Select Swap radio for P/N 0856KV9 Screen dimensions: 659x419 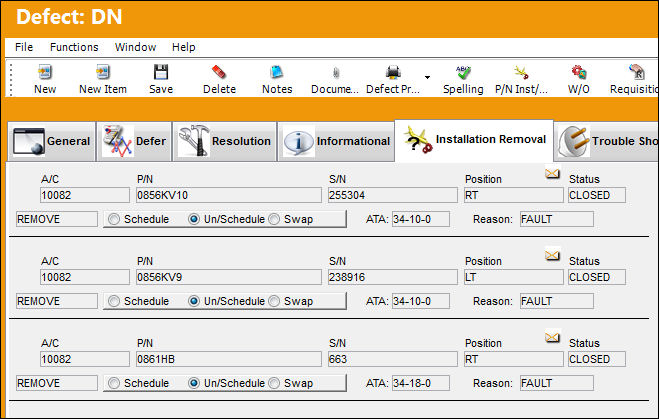[x=274, y=301]
